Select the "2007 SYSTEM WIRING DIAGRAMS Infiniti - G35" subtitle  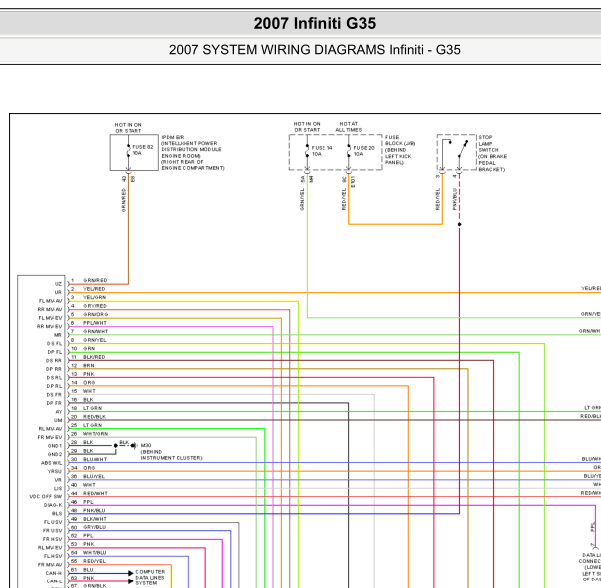(x=315, y=50)
